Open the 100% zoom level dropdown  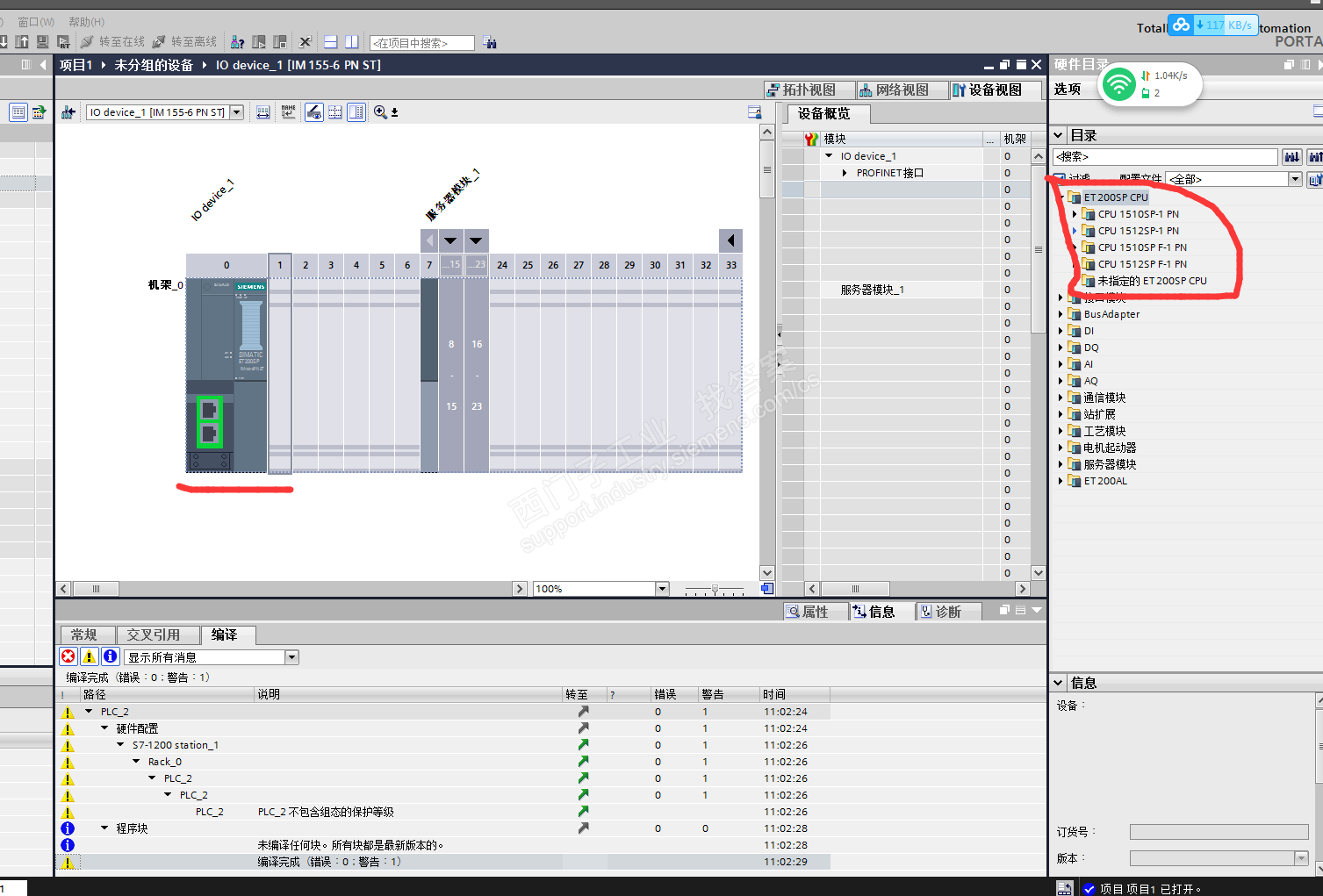(x=663, y=589)
